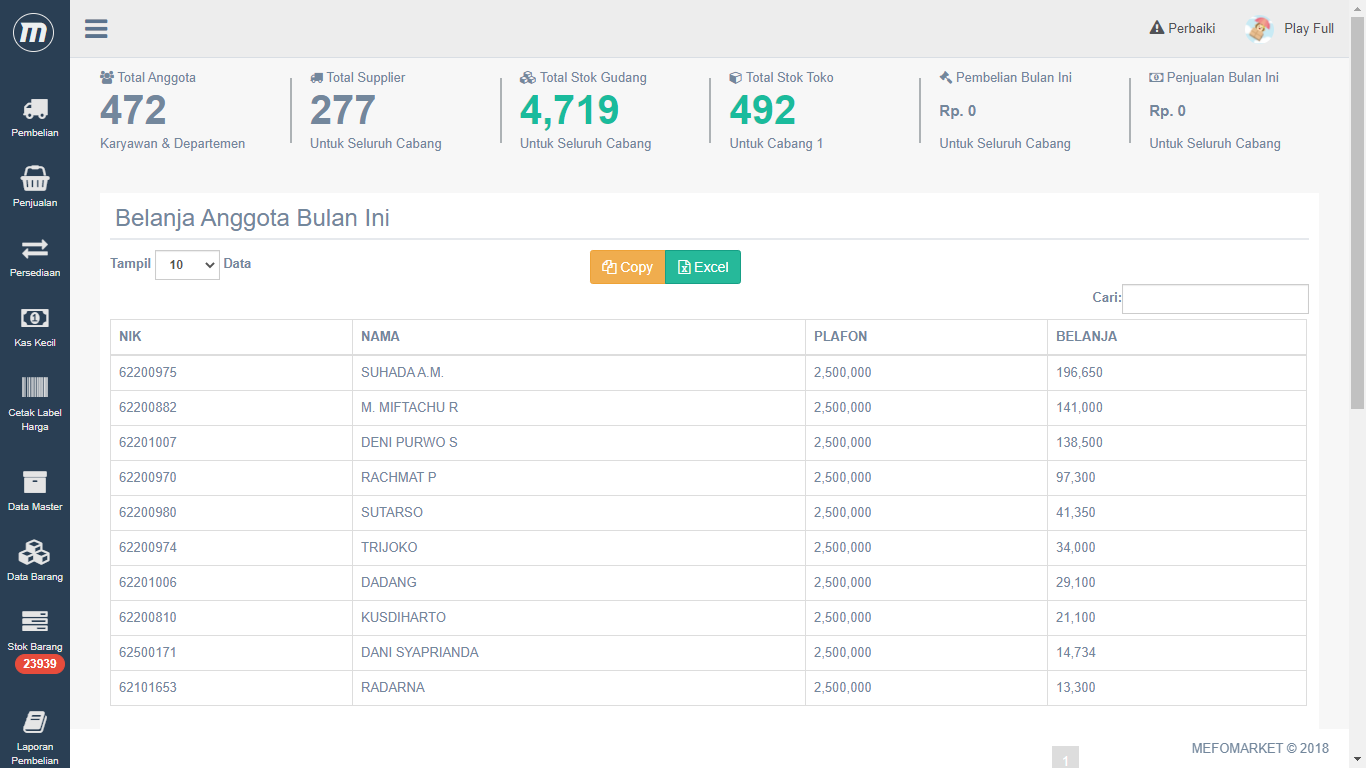Select Pembelian menu label
1366x768 pixels.
pyautogui.click(x=35, y=133)
